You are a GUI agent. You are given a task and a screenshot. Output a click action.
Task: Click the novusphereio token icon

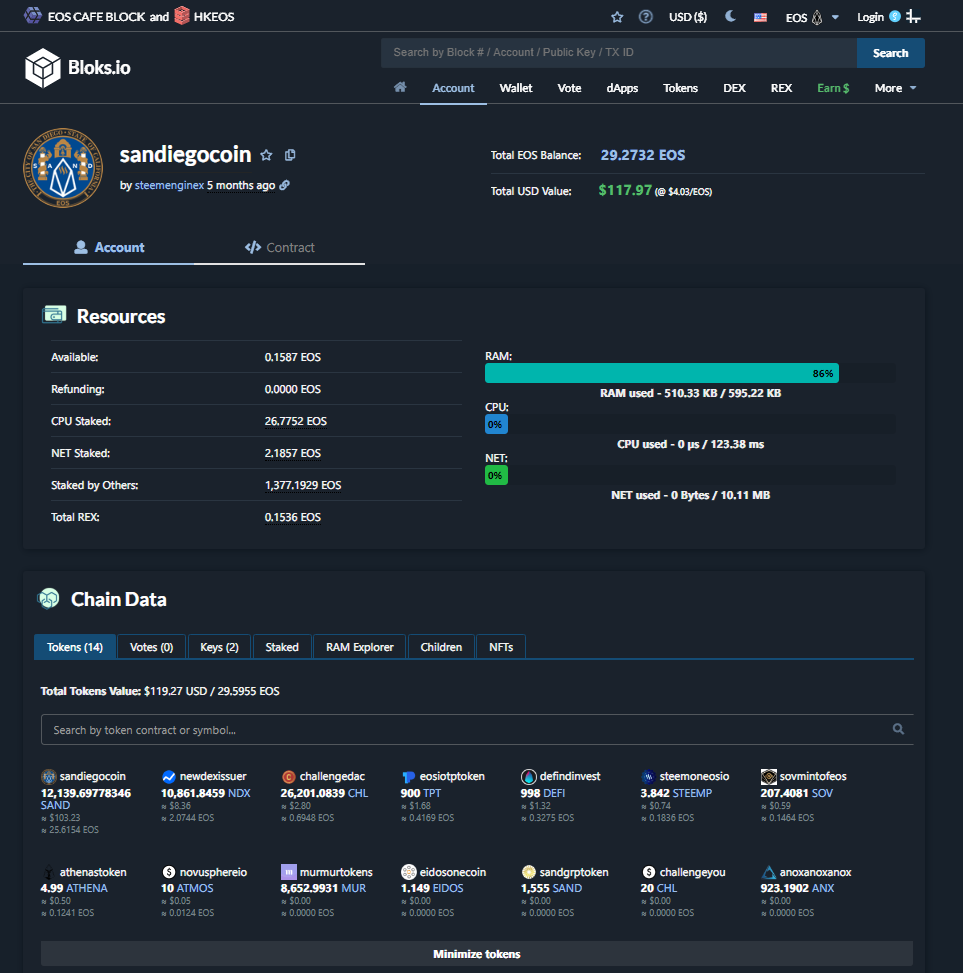click(x=168, y=872)
